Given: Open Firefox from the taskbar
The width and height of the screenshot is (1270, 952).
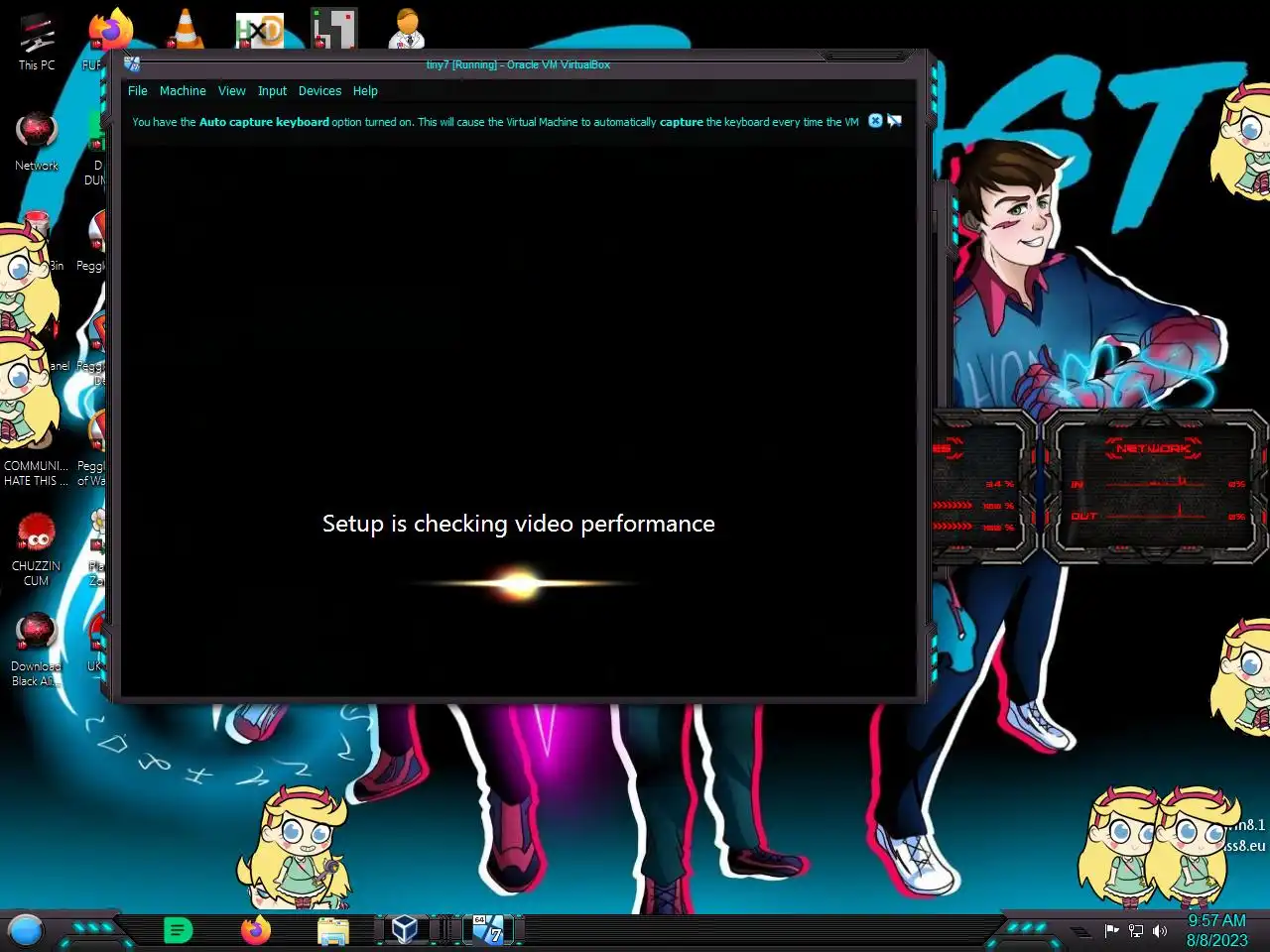Looking at the screenshot, I should pyautogui.click(x=256, y=930).
